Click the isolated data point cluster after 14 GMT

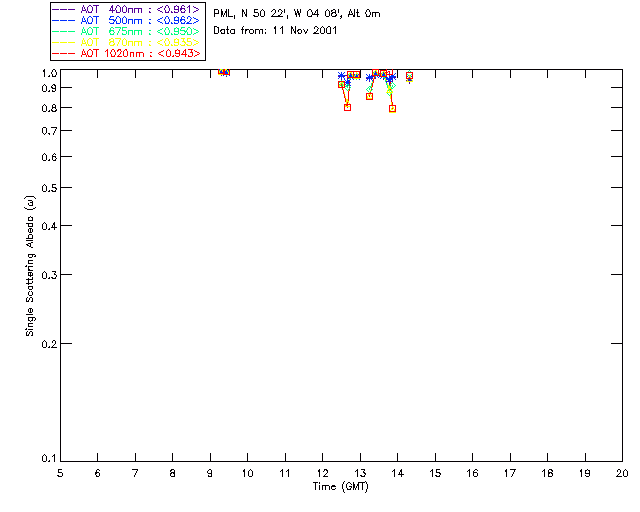pos(409,76)
